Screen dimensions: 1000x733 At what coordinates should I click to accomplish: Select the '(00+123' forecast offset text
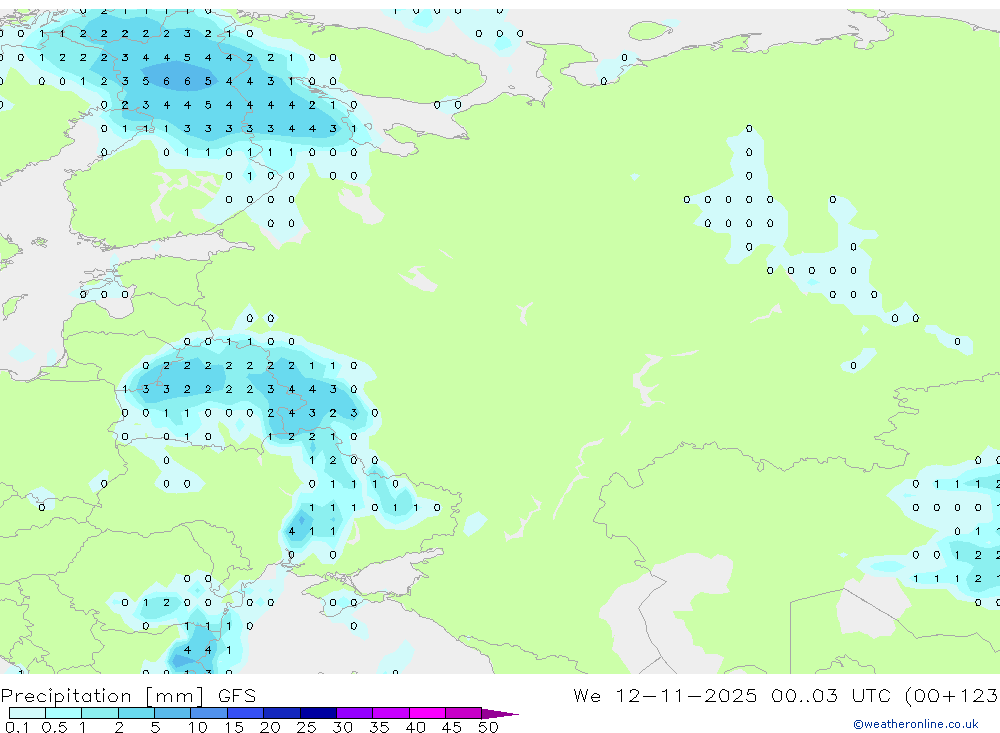(x=952, y=695)
